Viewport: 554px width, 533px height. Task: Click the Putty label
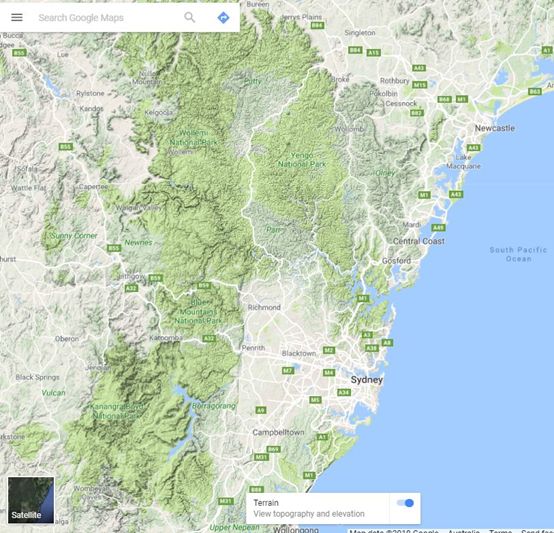click(253, 81)
